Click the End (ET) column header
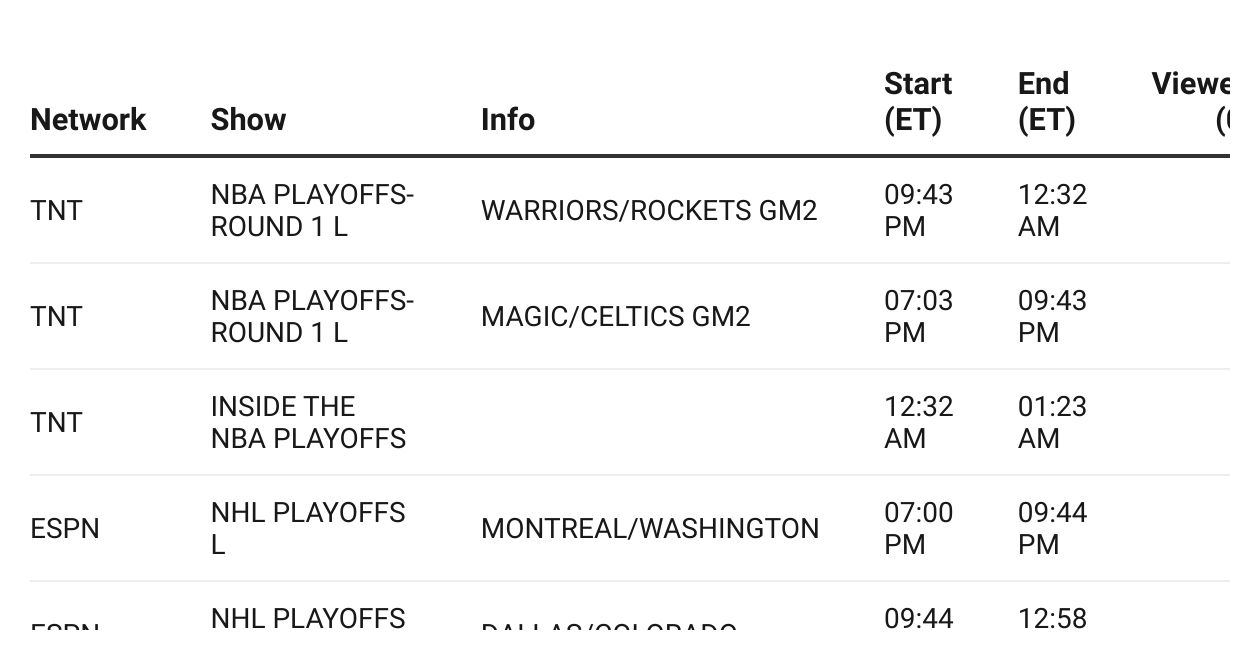Screen dimensions: 1260x660 tap(1046, 102)
